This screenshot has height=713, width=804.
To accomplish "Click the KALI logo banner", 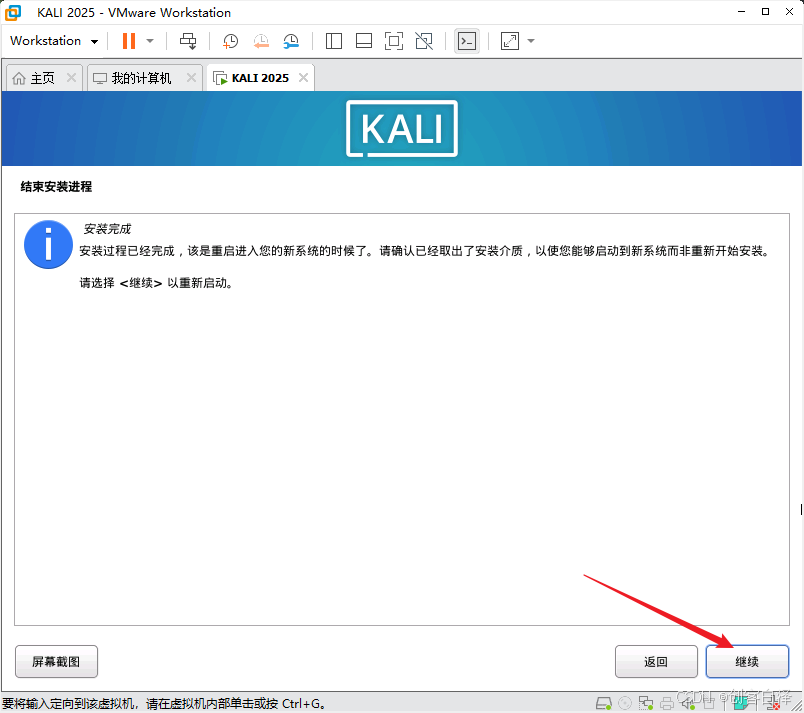I will point(401,129).
